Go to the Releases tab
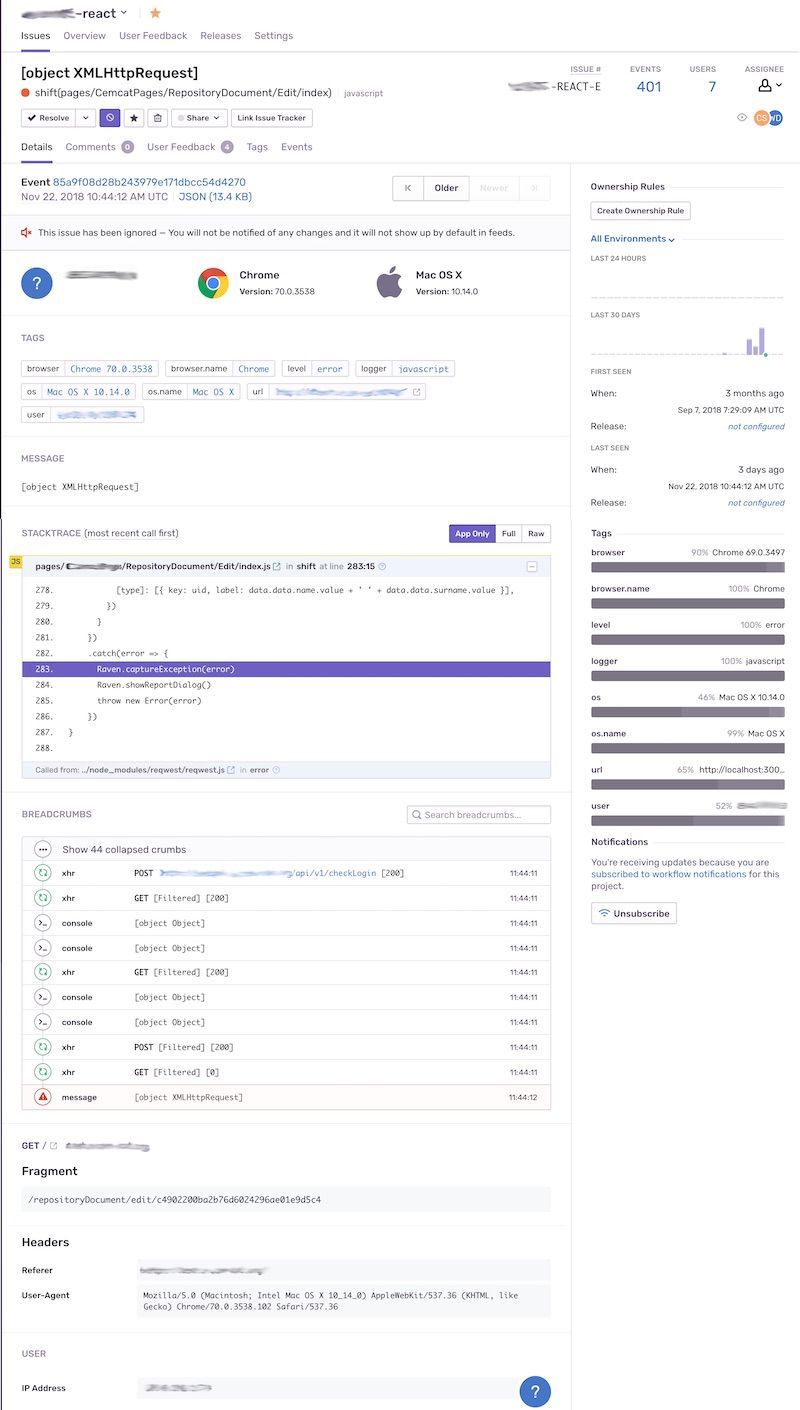Screen dimensions: 800x1410 tap(221, 35)
